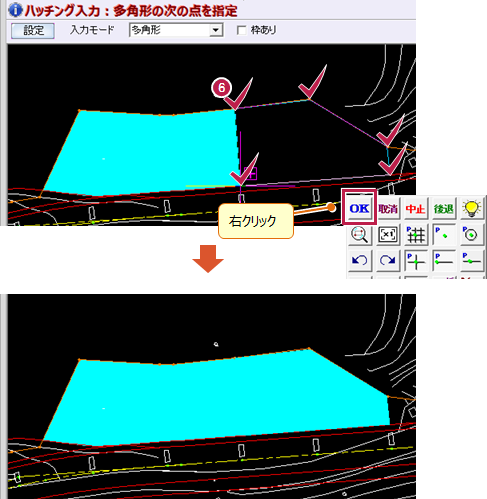Click the x1 actual-size view icon

(x=388, y=235)
